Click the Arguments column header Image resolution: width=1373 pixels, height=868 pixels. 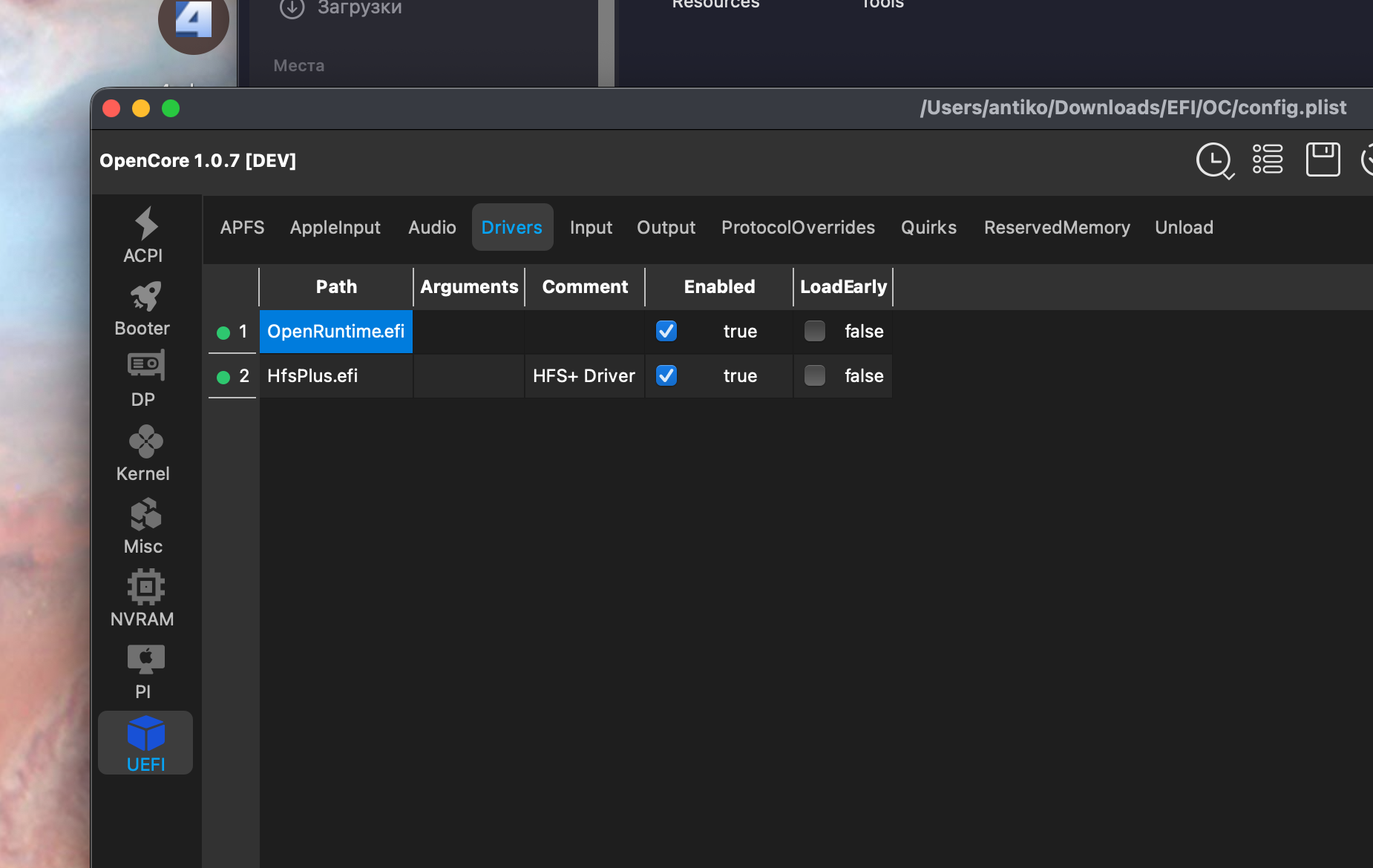click(469, 287)
